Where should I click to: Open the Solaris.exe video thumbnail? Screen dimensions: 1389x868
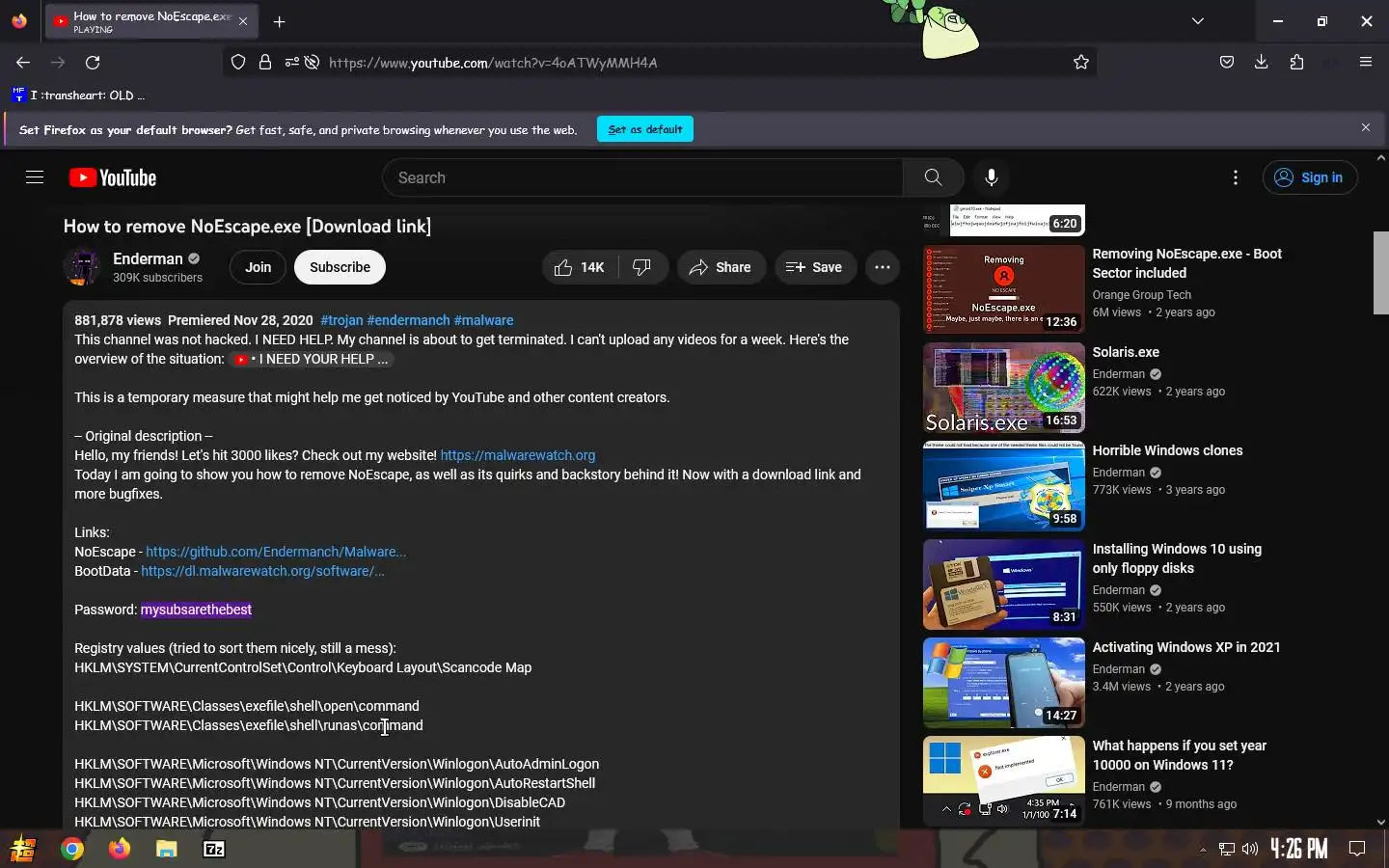[x=1003, y=388]
